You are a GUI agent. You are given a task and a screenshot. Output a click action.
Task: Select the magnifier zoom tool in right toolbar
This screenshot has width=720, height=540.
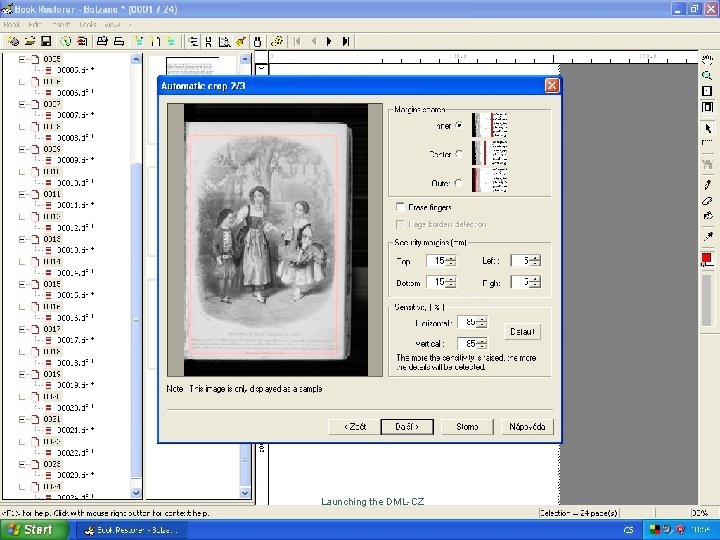coord(707,75)
